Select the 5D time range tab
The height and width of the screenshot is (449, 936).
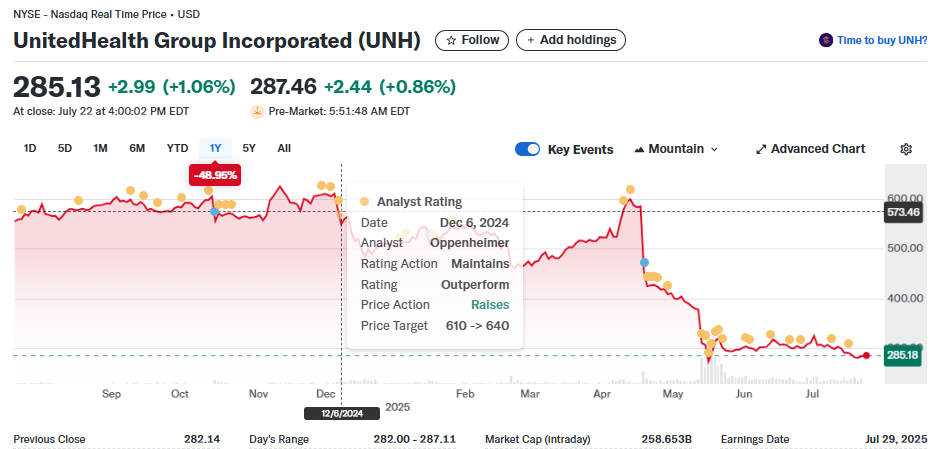coord(64,148)
